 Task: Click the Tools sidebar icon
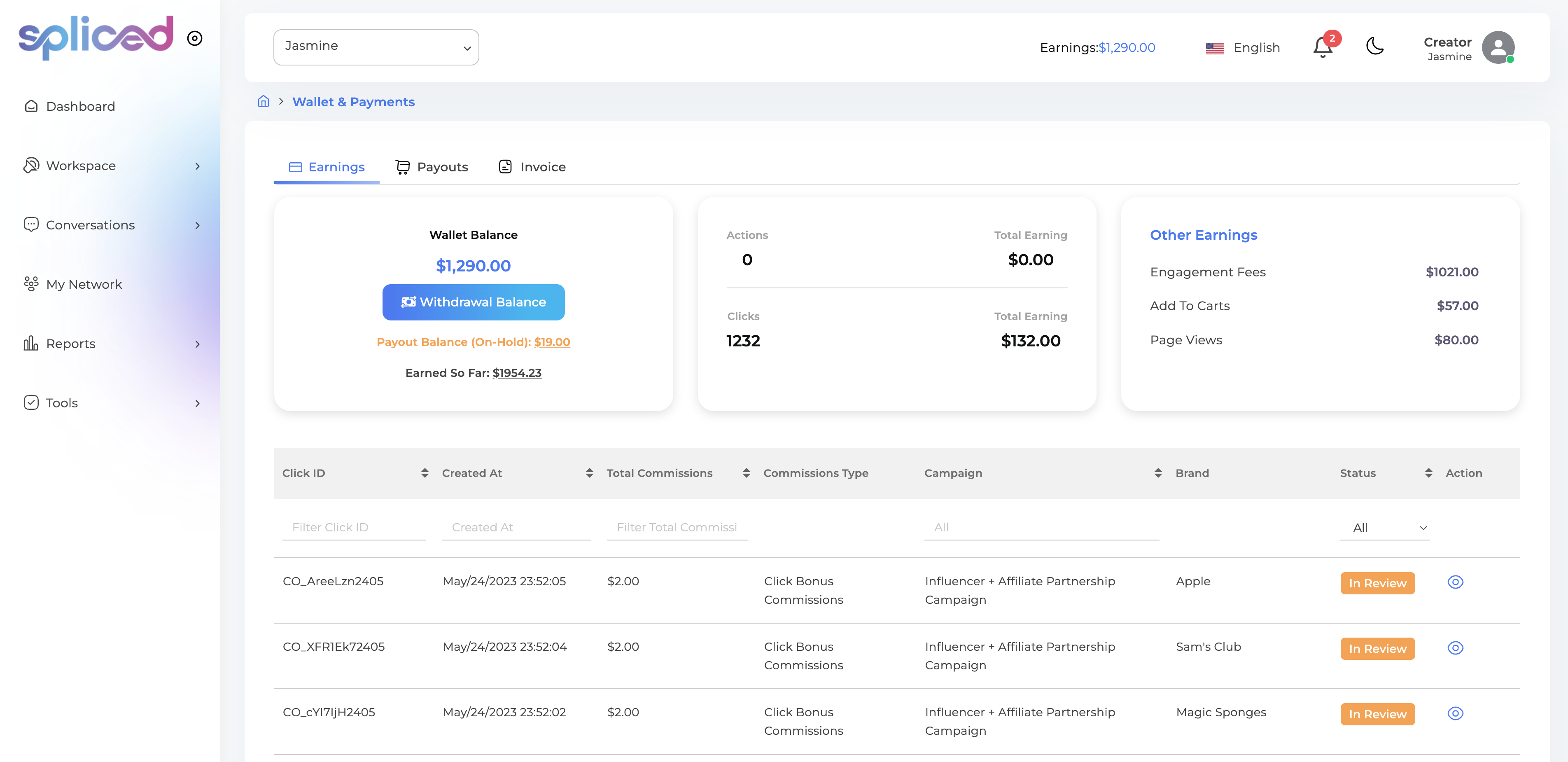(x=31, y=401)
